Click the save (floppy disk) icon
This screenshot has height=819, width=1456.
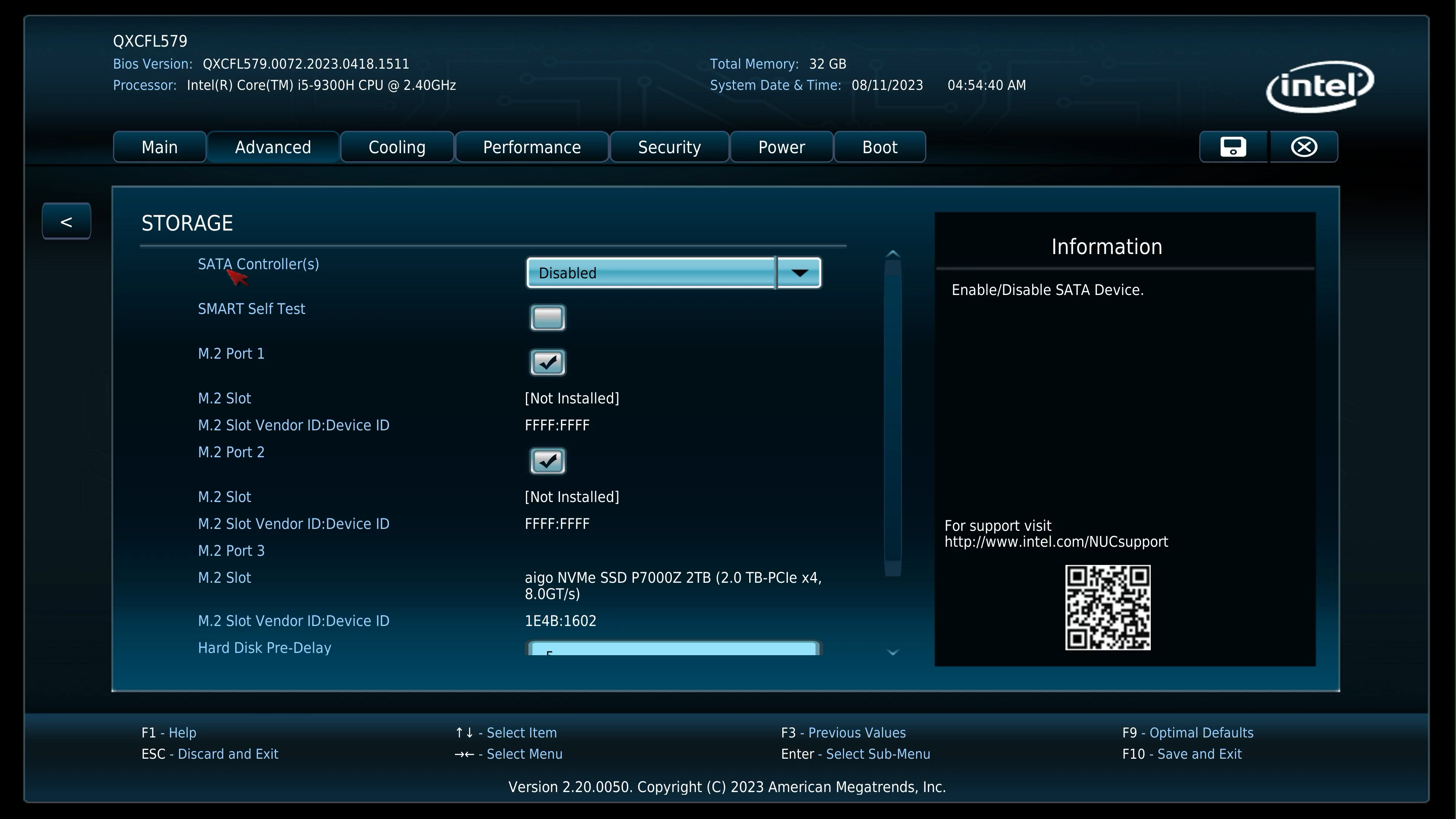pos(1233,147)
